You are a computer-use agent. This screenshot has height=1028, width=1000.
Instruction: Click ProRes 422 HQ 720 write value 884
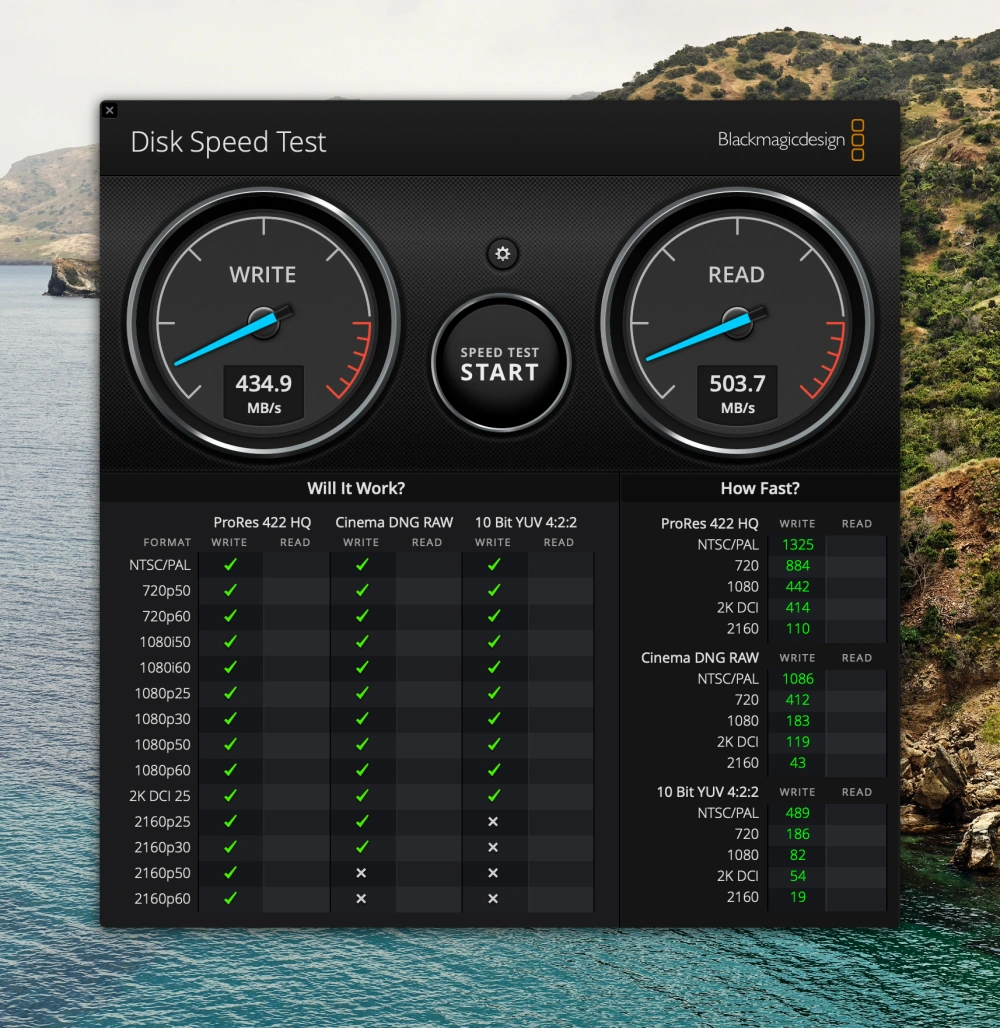(x=797, y=566)
